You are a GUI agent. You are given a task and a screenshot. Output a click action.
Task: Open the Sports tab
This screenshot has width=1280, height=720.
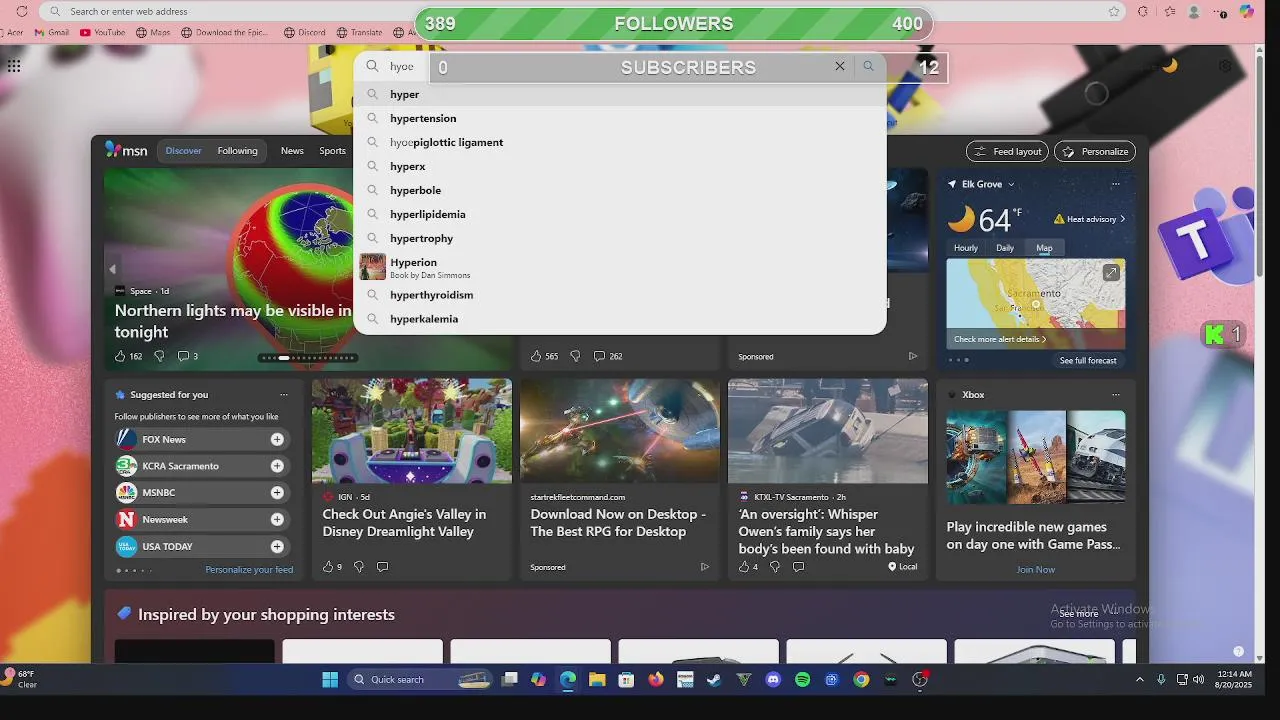click(x=332, y=151)
